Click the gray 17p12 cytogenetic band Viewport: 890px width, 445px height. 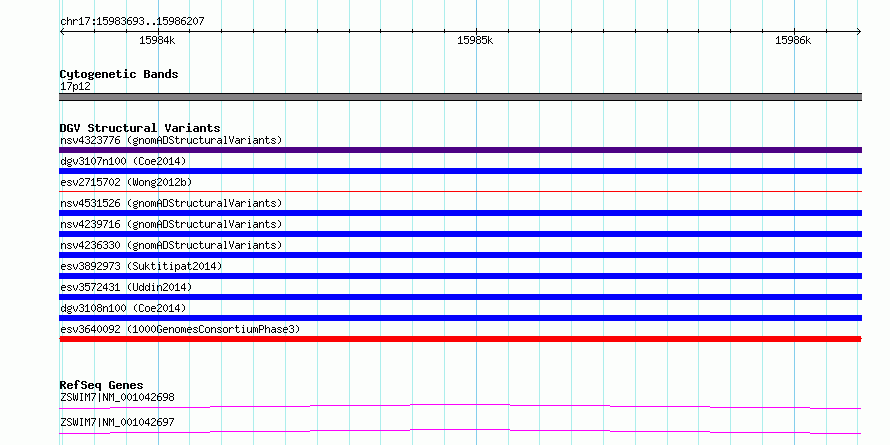(x=460, y=97)
